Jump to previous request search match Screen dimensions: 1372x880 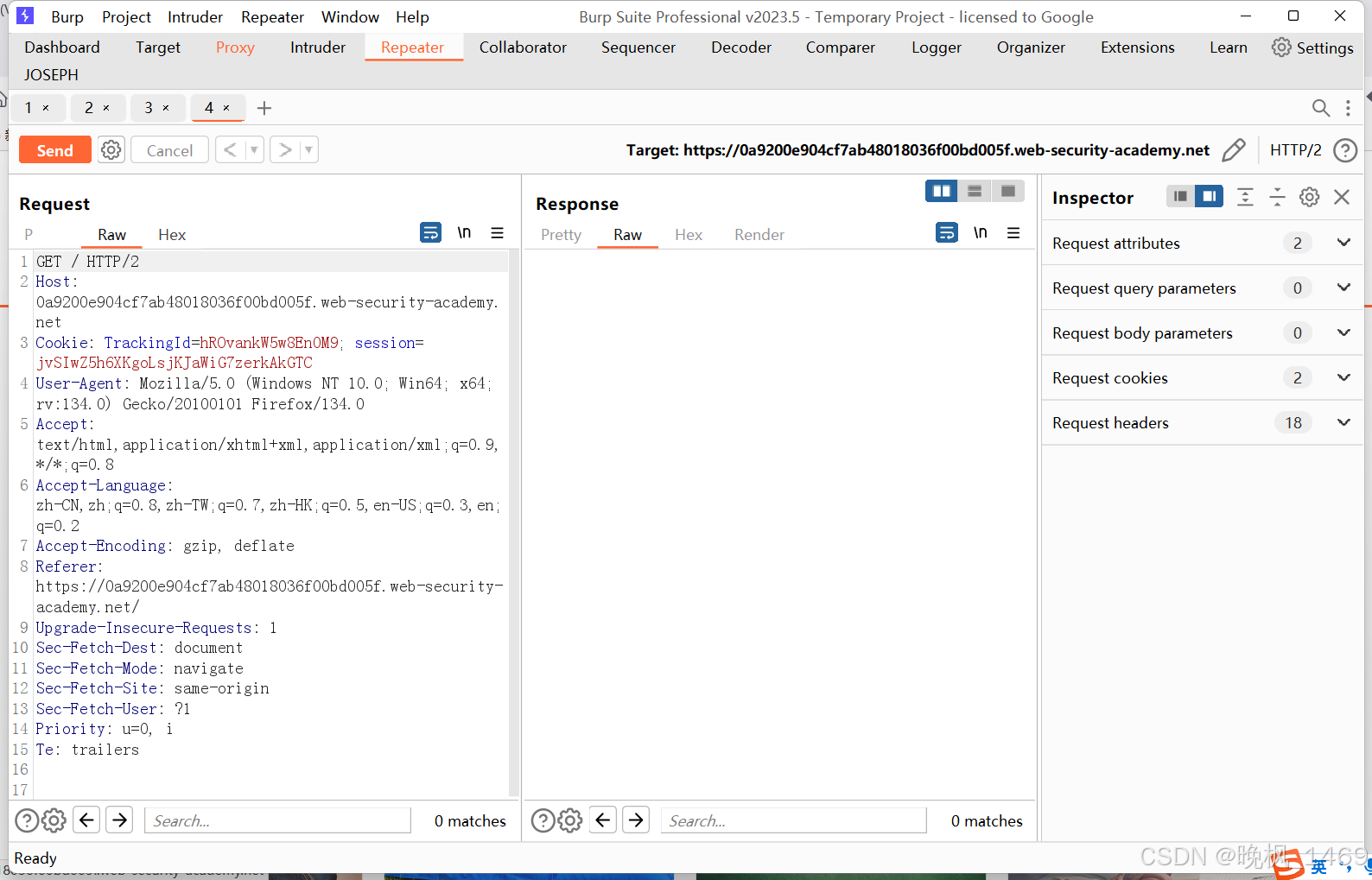pos(86,820)
